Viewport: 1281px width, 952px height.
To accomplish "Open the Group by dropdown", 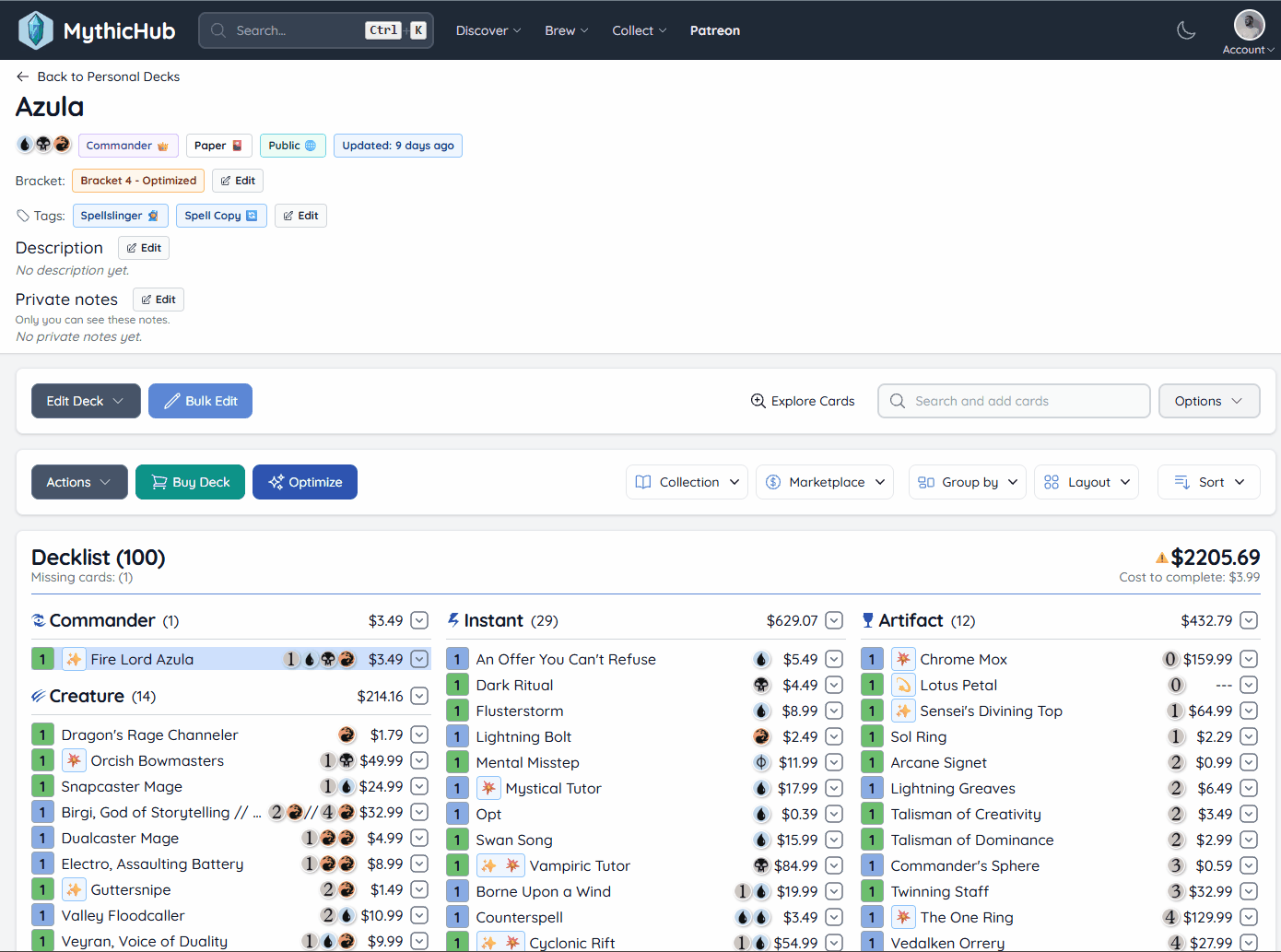I will pos(967,482).
